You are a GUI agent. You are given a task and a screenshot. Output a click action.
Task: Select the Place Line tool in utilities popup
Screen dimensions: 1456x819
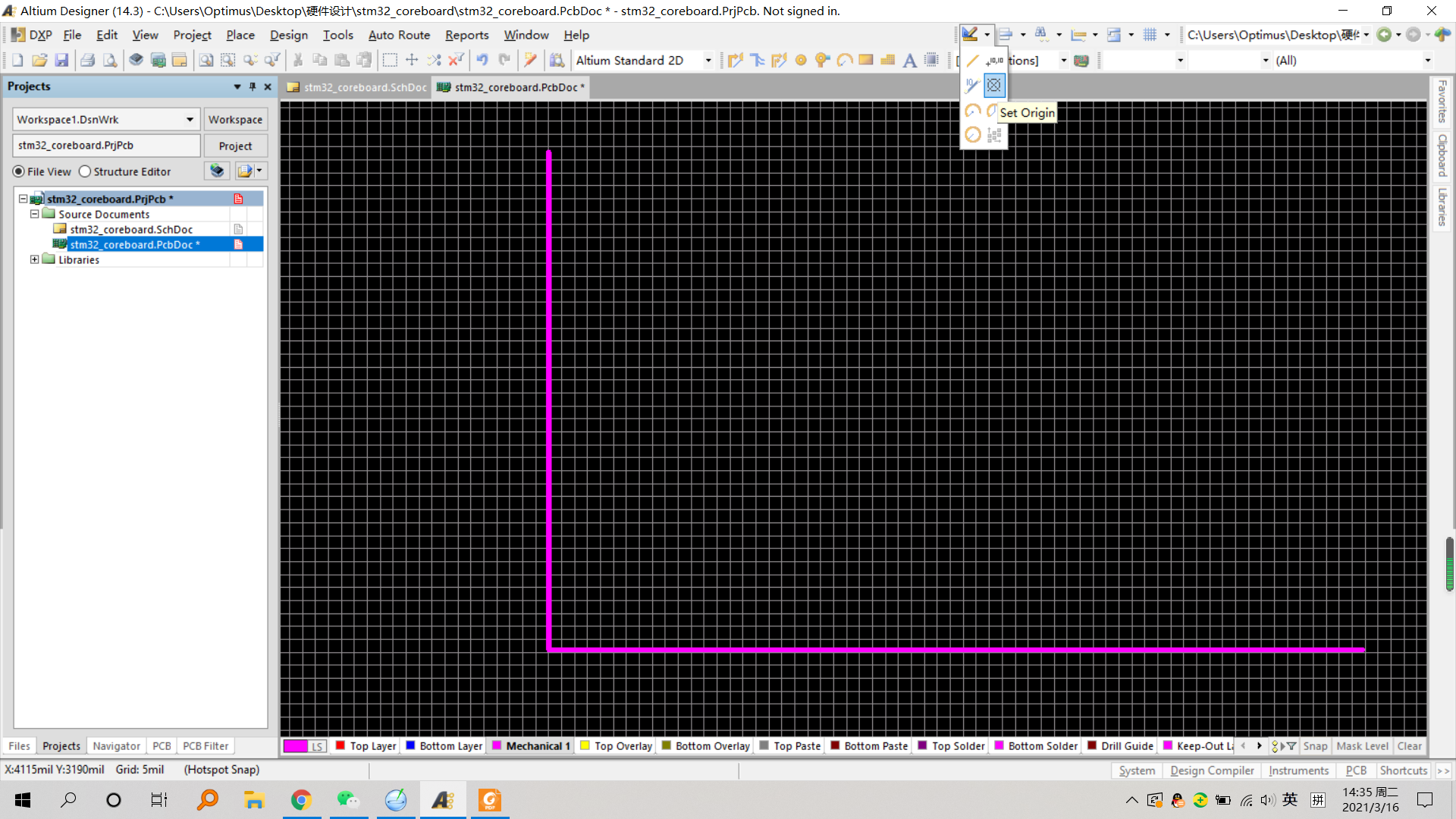(x=972, y=61)
